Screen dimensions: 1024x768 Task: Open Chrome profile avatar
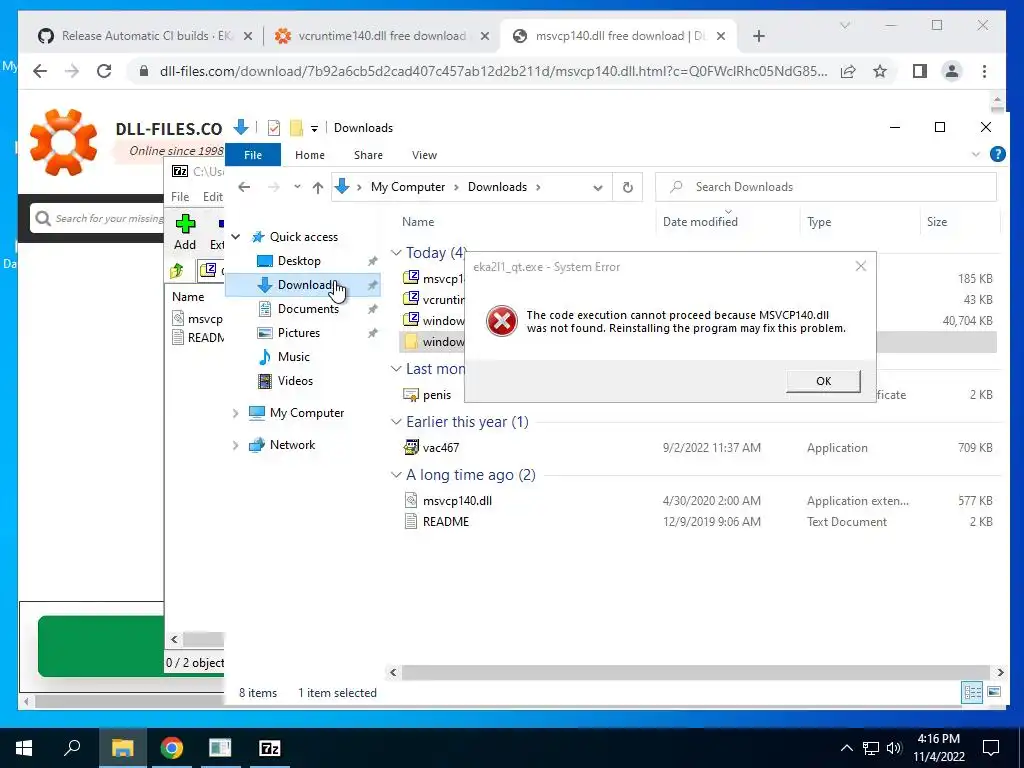[x=952, y=71]
